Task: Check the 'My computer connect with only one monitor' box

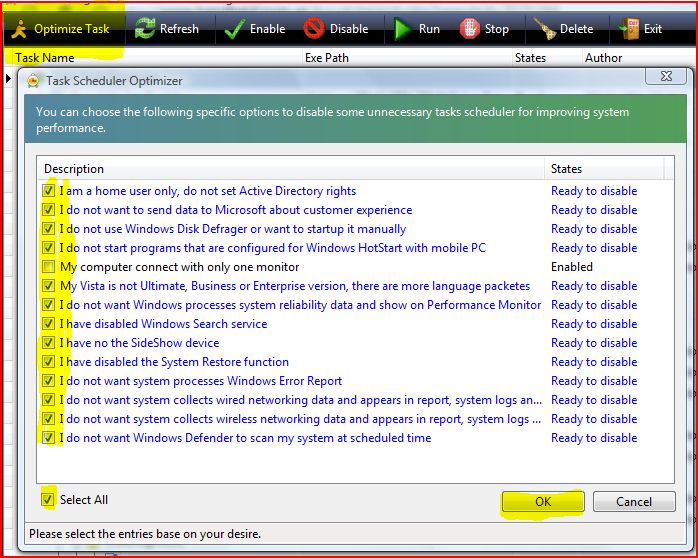Action: pos(49,267)
